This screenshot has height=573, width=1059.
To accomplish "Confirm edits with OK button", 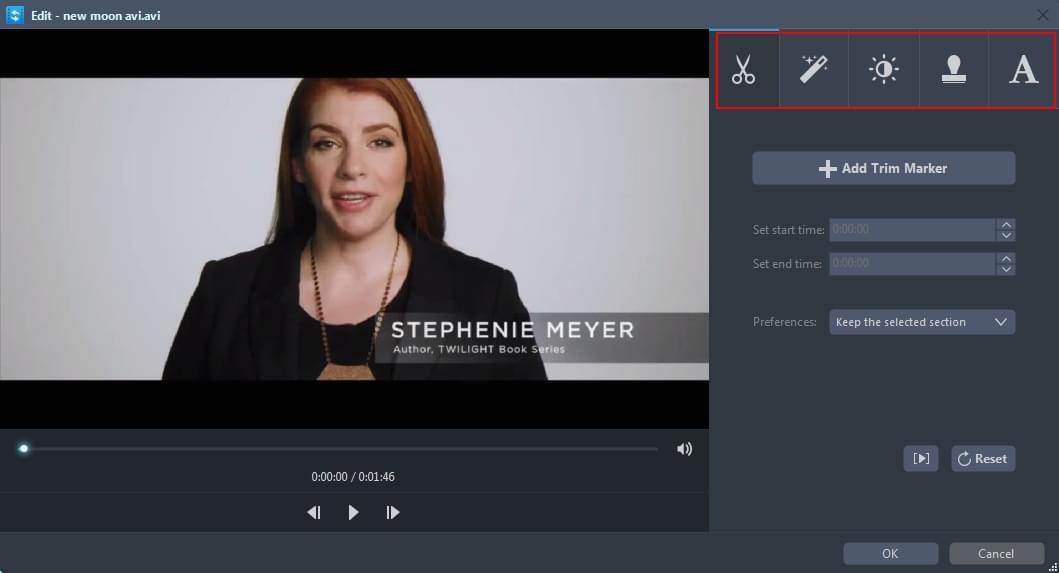I will 890,553.
